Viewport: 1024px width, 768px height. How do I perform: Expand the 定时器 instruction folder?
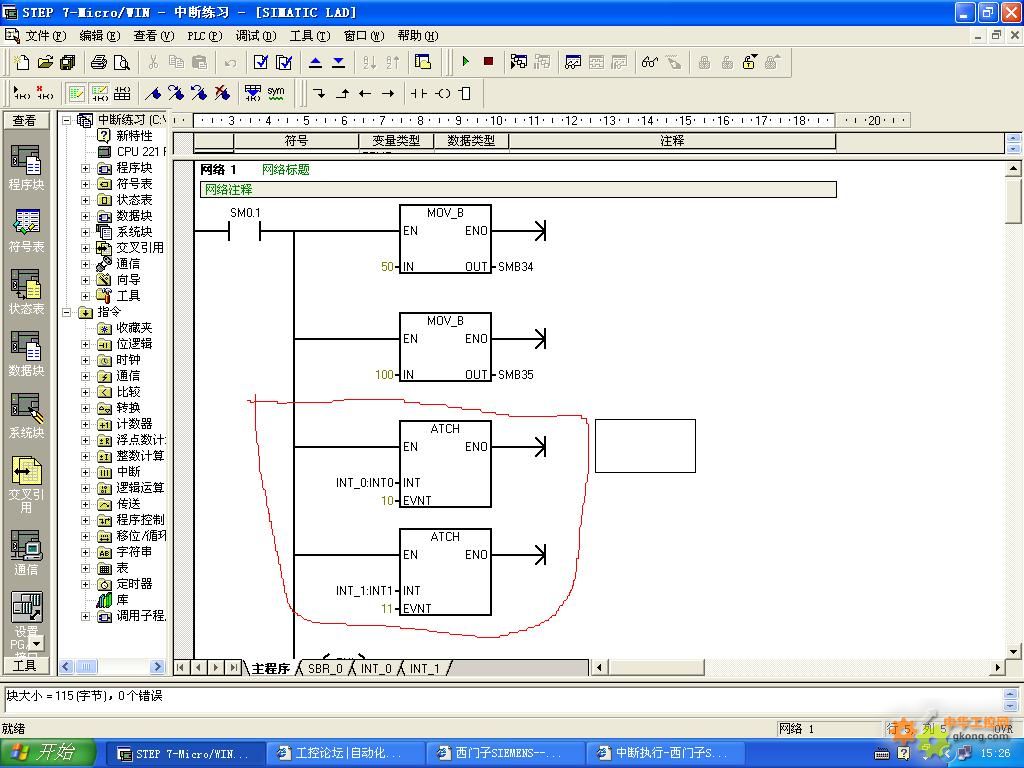click(86, 584)
